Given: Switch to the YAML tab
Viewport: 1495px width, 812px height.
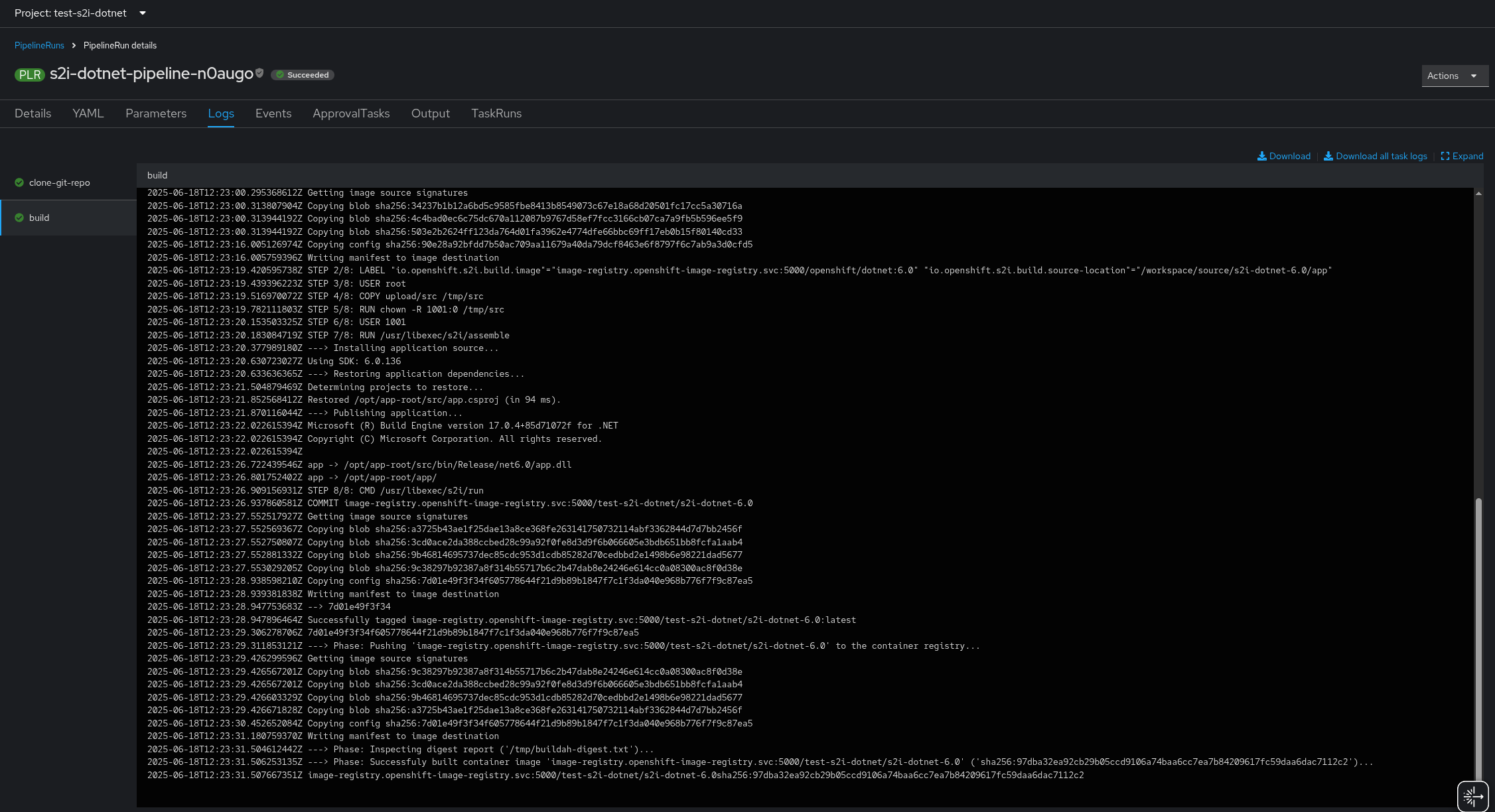Looking at the screenshot, I should 88,113.
